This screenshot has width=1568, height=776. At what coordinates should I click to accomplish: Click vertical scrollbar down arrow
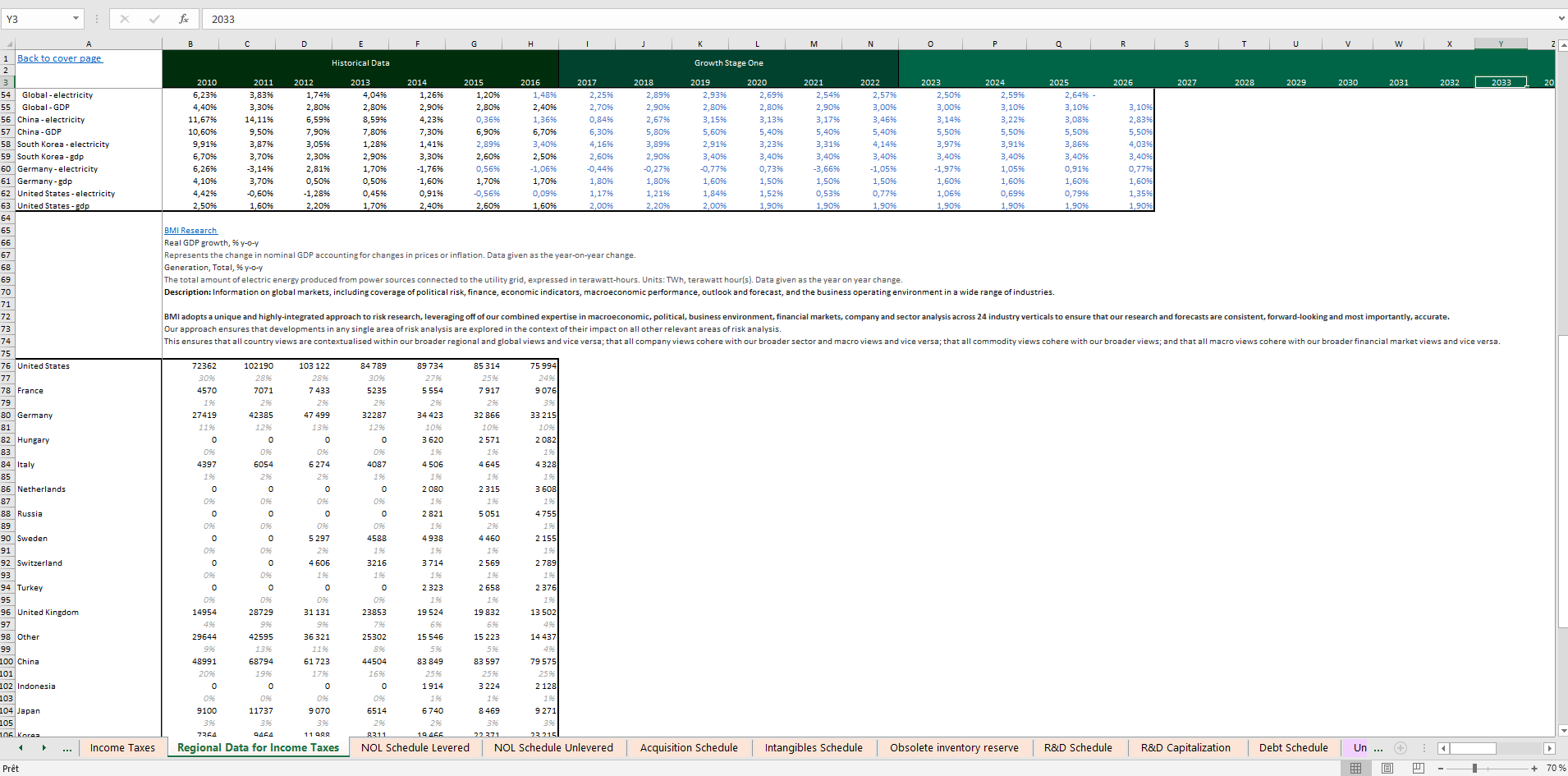pyautogui.click(x=1562, y=730)
